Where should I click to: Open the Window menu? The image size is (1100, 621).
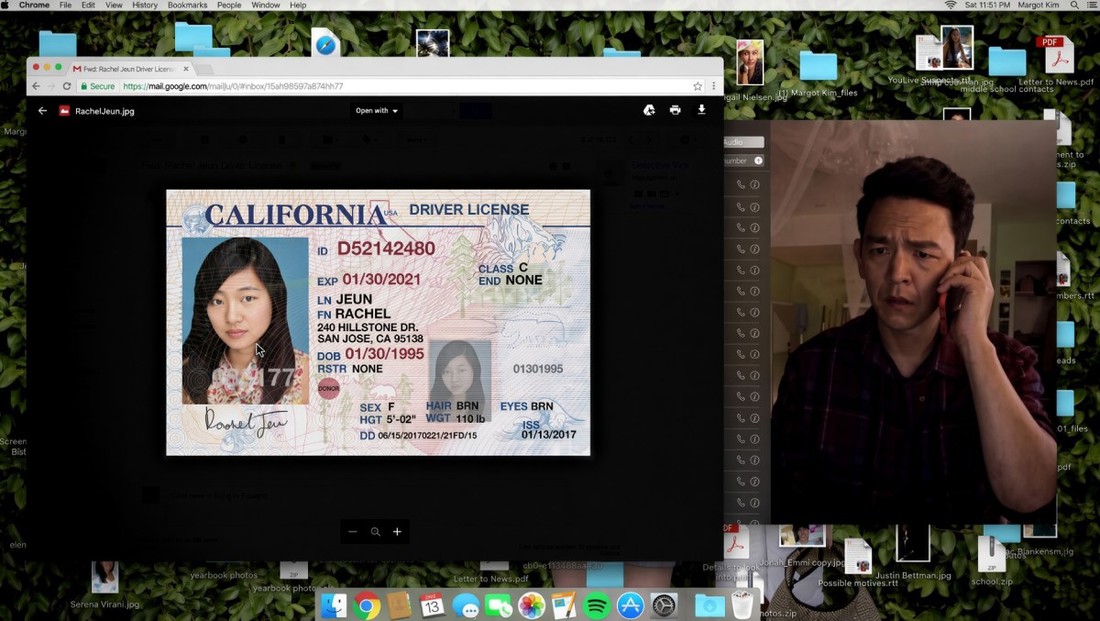[x=265, y=5]
